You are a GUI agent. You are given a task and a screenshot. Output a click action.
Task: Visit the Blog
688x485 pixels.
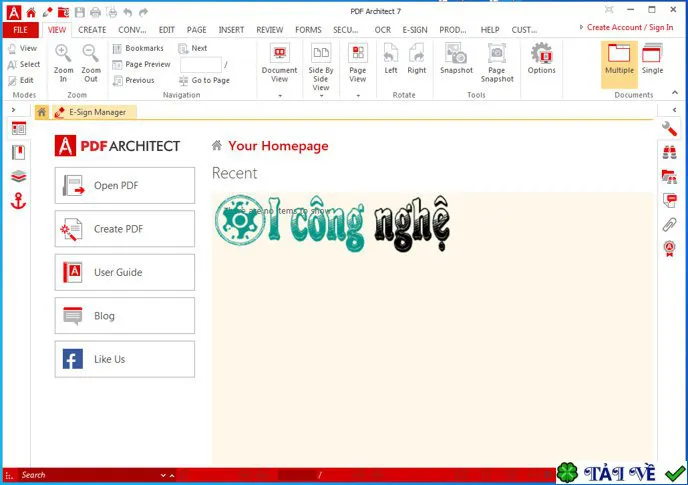pyautogui.click(x=125, y=316)
